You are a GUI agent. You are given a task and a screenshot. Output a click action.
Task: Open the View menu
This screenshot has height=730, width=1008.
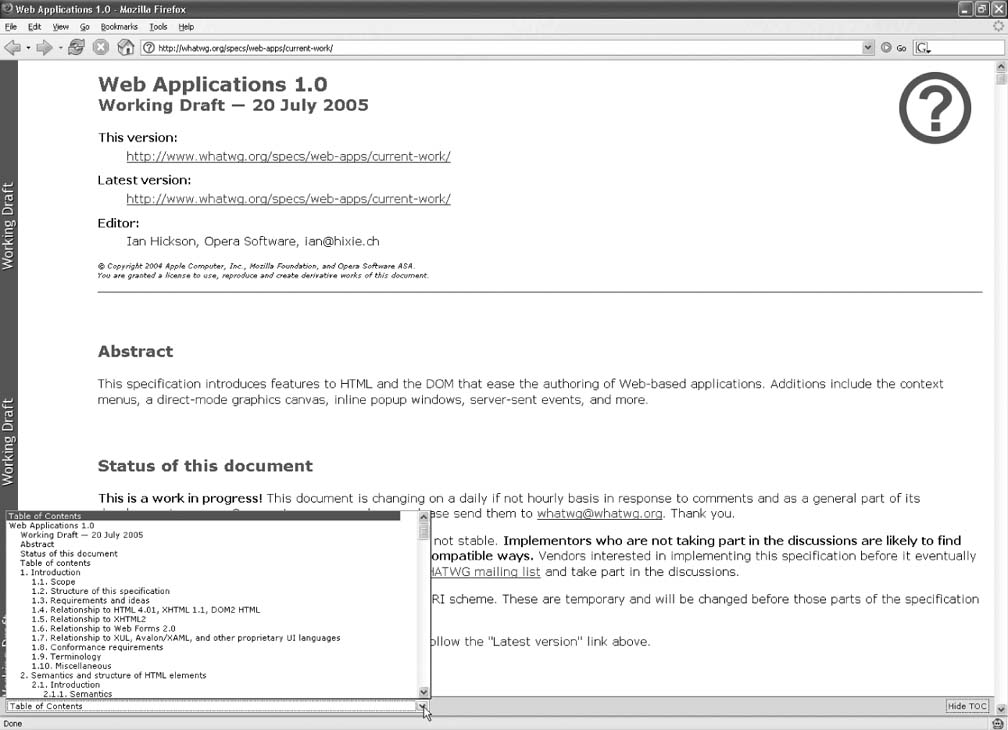pyautogui.click(x=60, y=27)
